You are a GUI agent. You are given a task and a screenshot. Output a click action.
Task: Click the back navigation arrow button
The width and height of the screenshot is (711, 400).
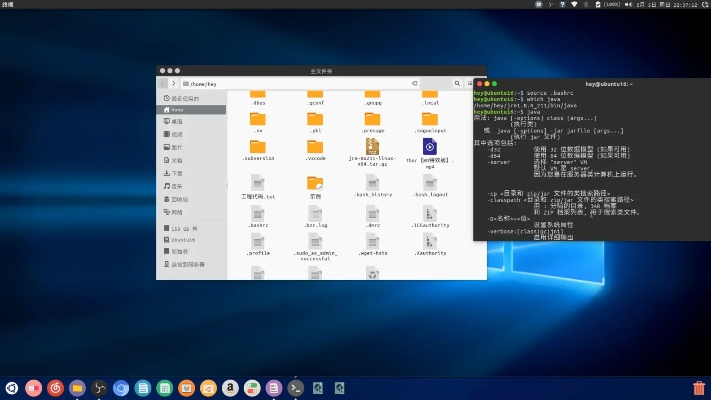(164, 84)
